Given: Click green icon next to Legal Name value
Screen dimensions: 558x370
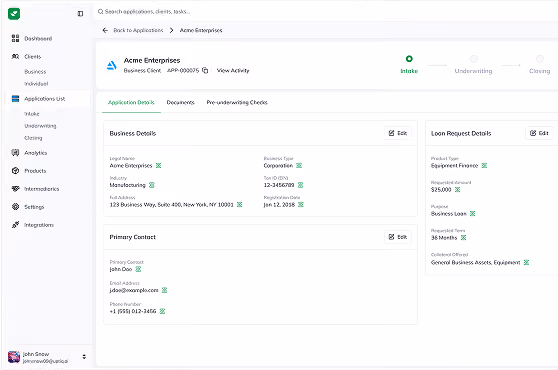Looking at the screenshot, I should coord(158,165).
